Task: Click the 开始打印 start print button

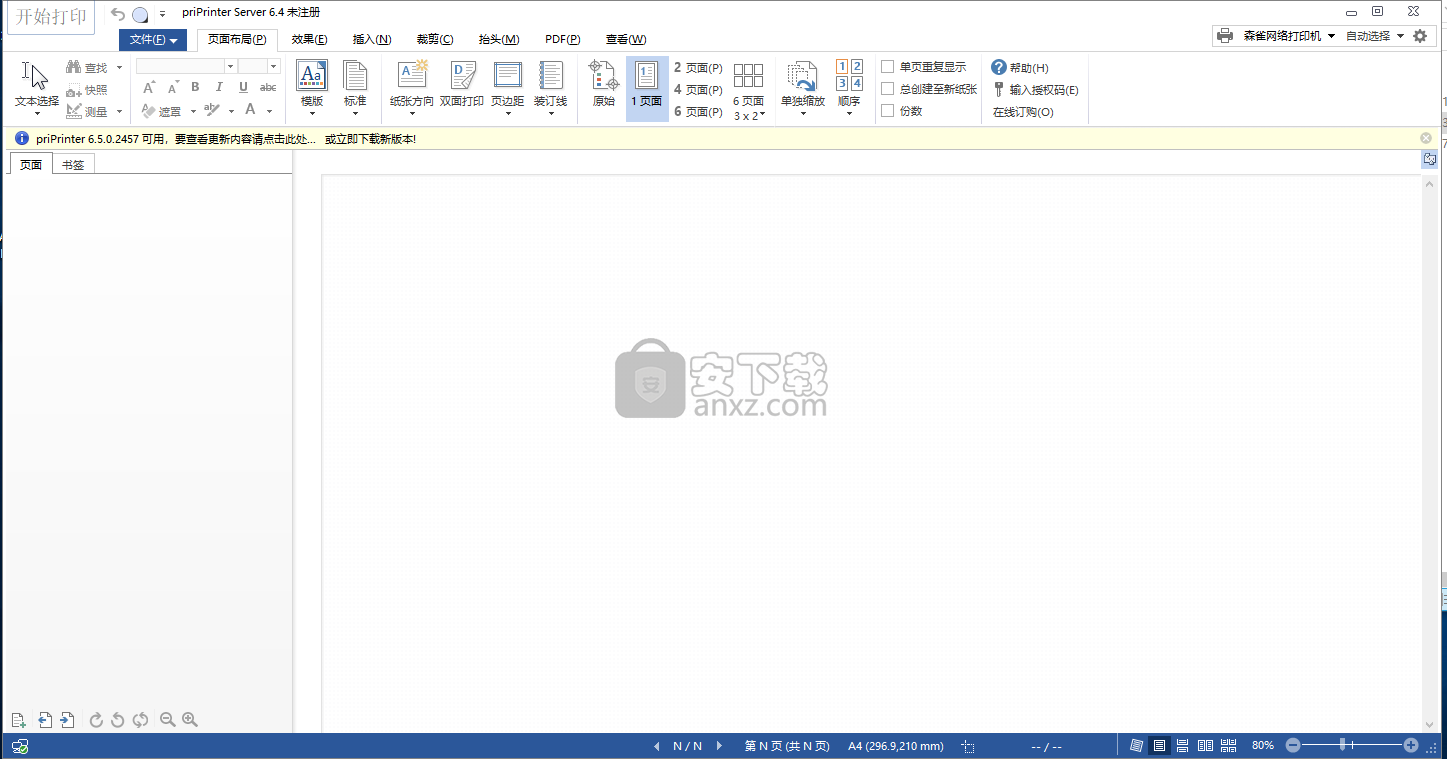Action: 51,17
